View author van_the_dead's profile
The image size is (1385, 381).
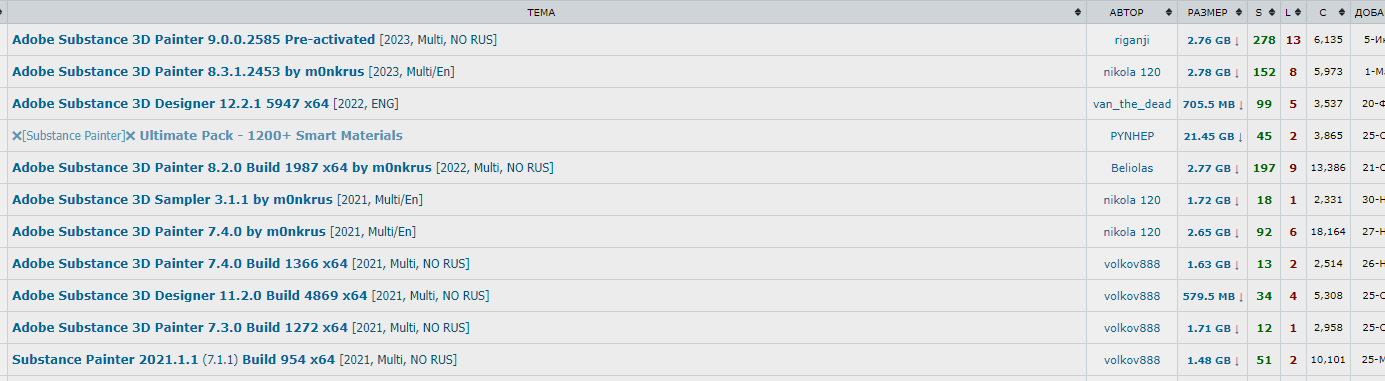click(x=1132, y=104)
